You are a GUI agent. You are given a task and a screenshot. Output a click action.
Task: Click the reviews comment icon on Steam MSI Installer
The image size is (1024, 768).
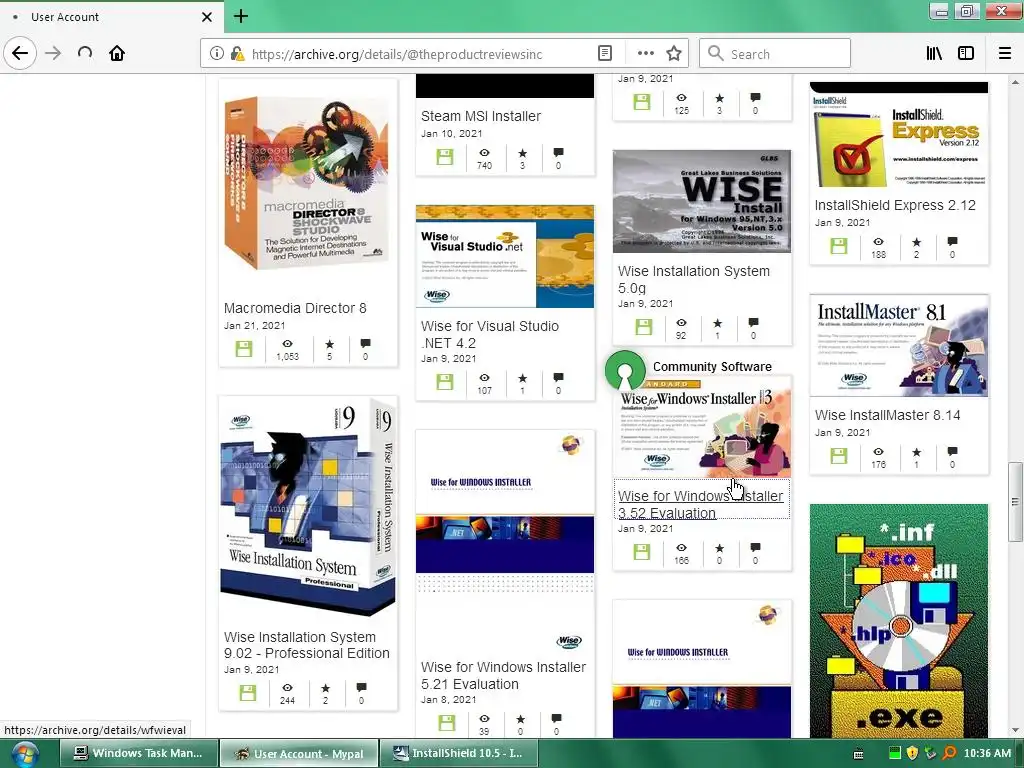point(558,153)
